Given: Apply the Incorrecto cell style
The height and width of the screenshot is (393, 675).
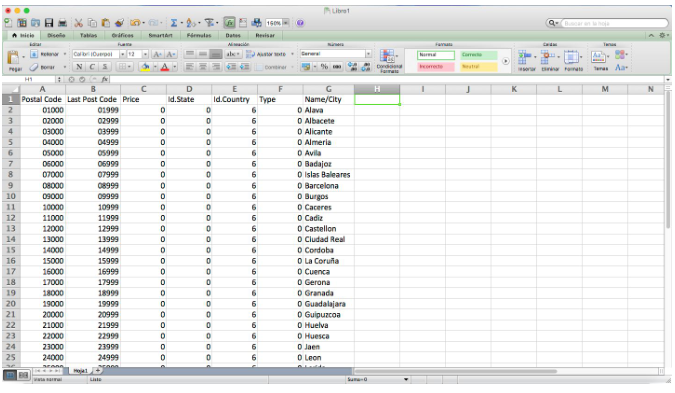Looking at the screenshot, I should pyautogui.click(x=436, y=67).
